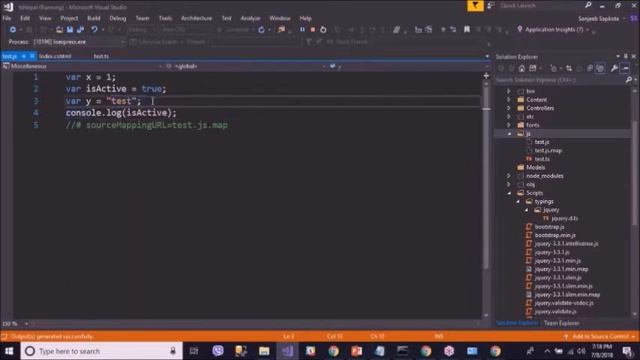Select test.ts in Solution Explorer

pos(542,159)
